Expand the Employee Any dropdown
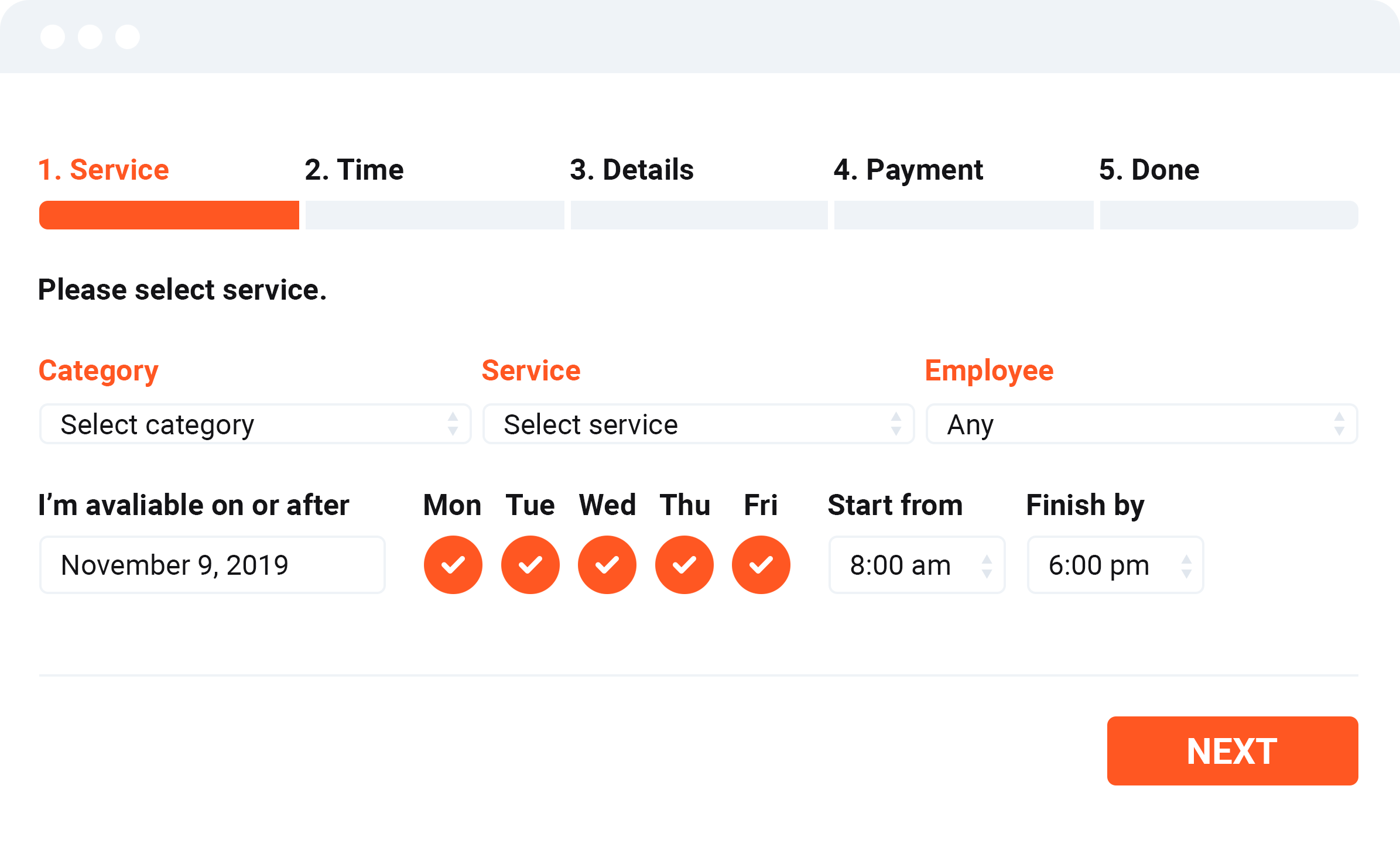Image resolution: width=1400 pixels, height=868 pixels. coord(1142,424)
